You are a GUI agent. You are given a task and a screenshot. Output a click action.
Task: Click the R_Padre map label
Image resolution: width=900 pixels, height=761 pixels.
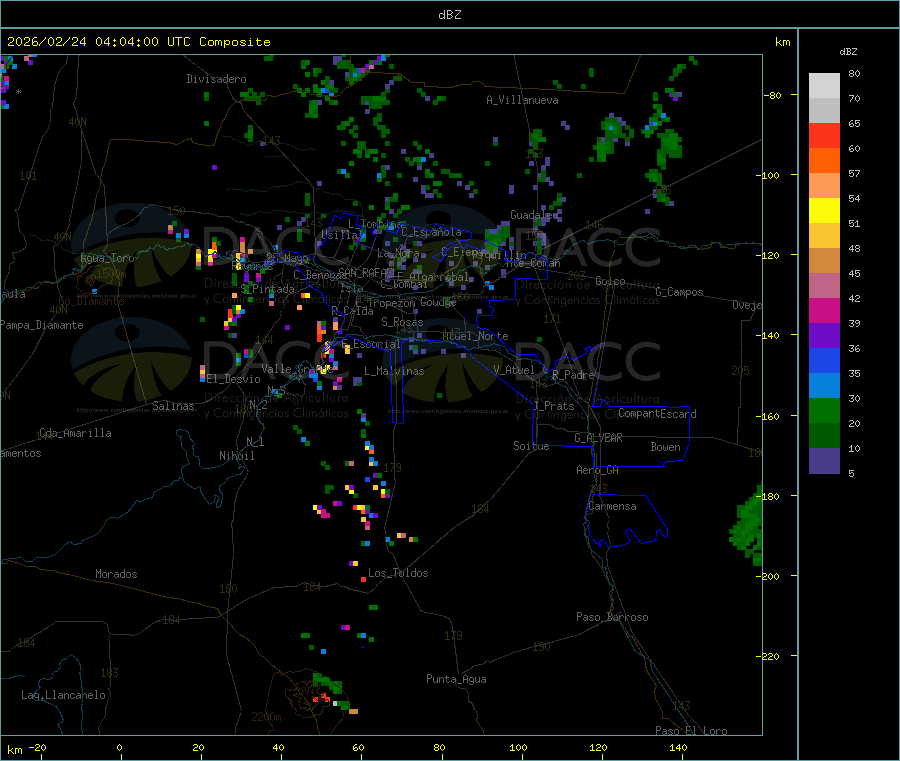[573, 375]
